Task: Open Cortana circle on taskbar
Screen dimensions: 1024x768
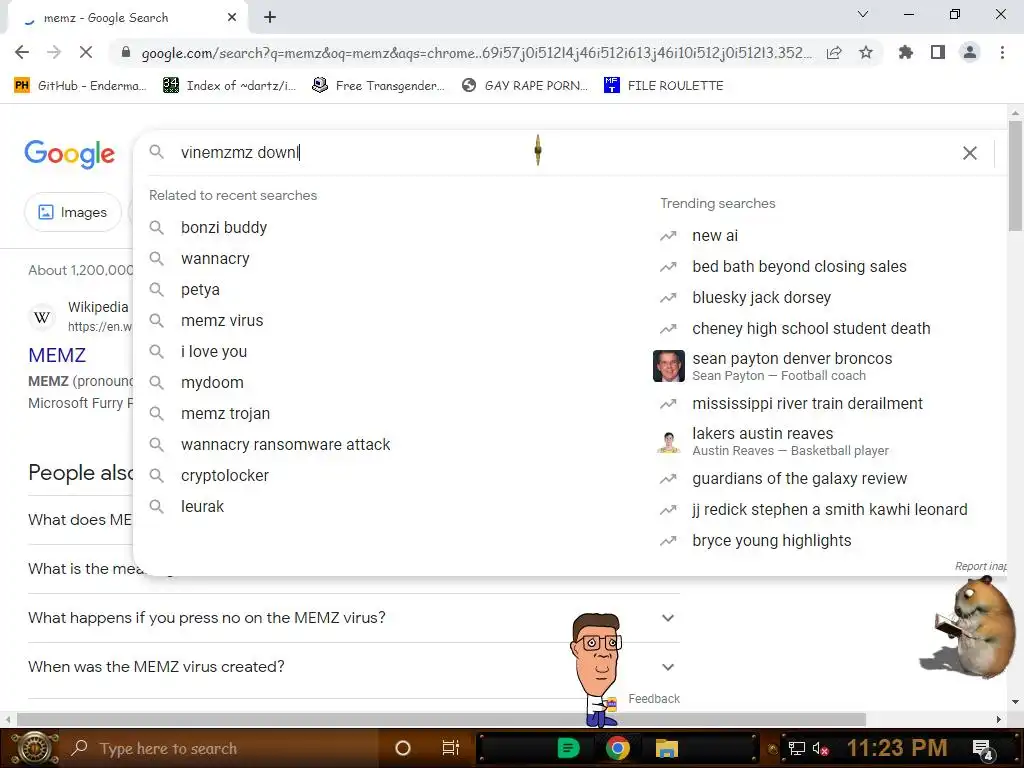Action: [403, 748]
